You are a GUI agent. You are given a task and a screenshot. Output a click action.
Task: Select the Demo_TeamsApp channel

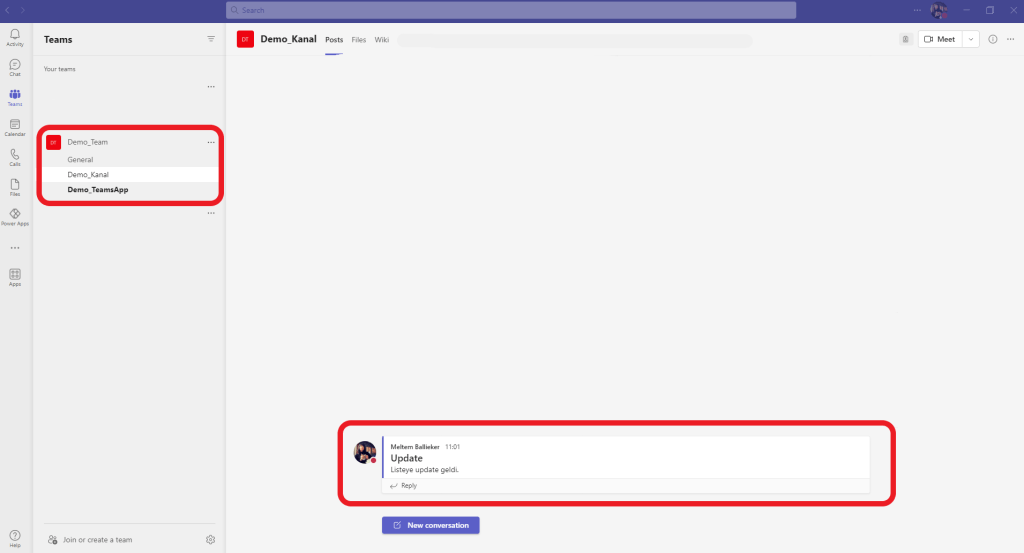98,189
